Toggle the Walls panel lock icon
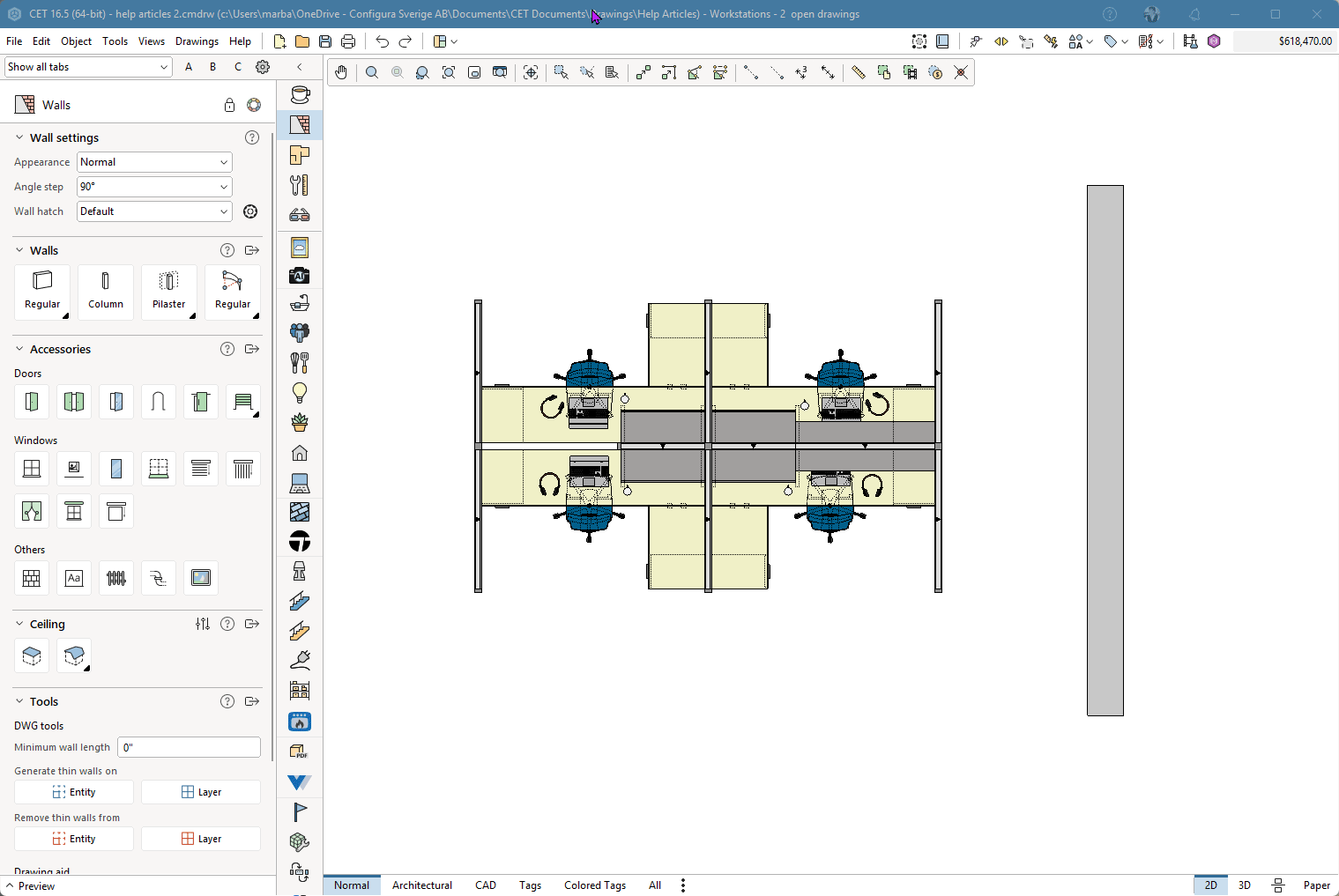Image resolution: width=1339 pixels, height=896 pixels. [229, 105]
